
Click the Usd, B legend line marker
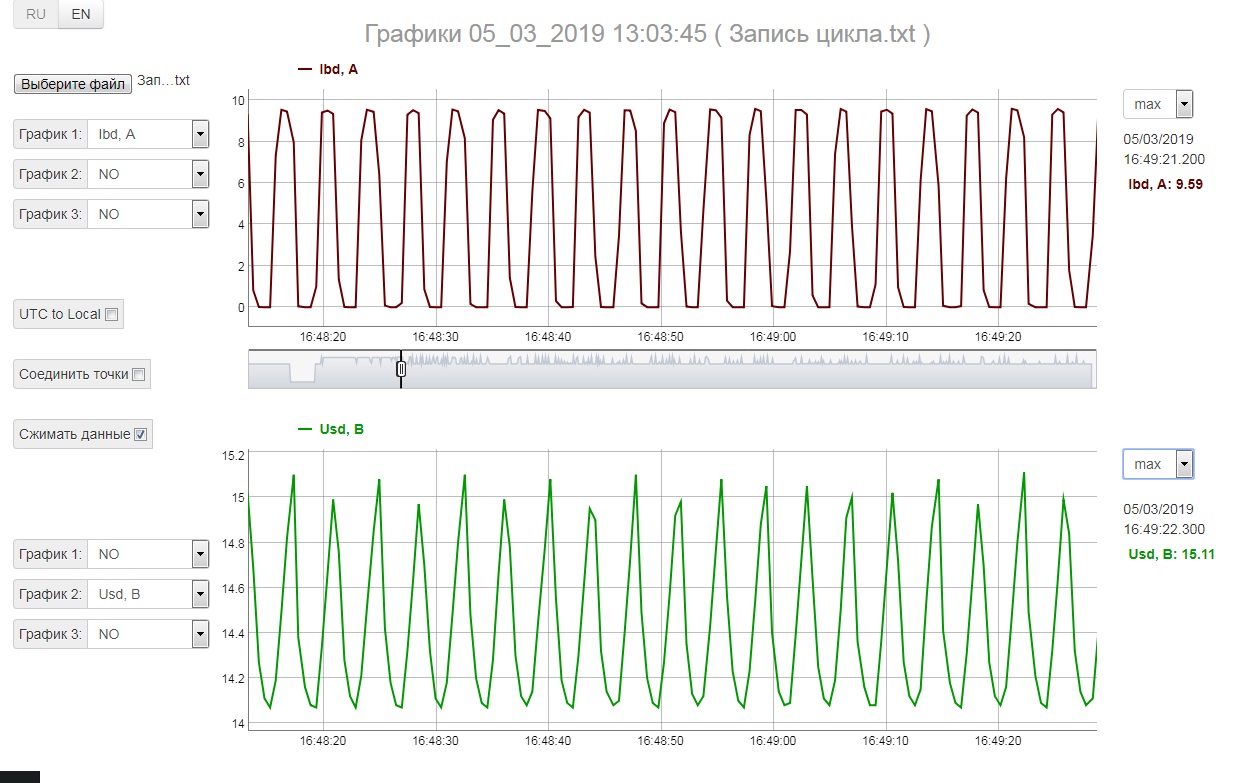tap(306, 429)
